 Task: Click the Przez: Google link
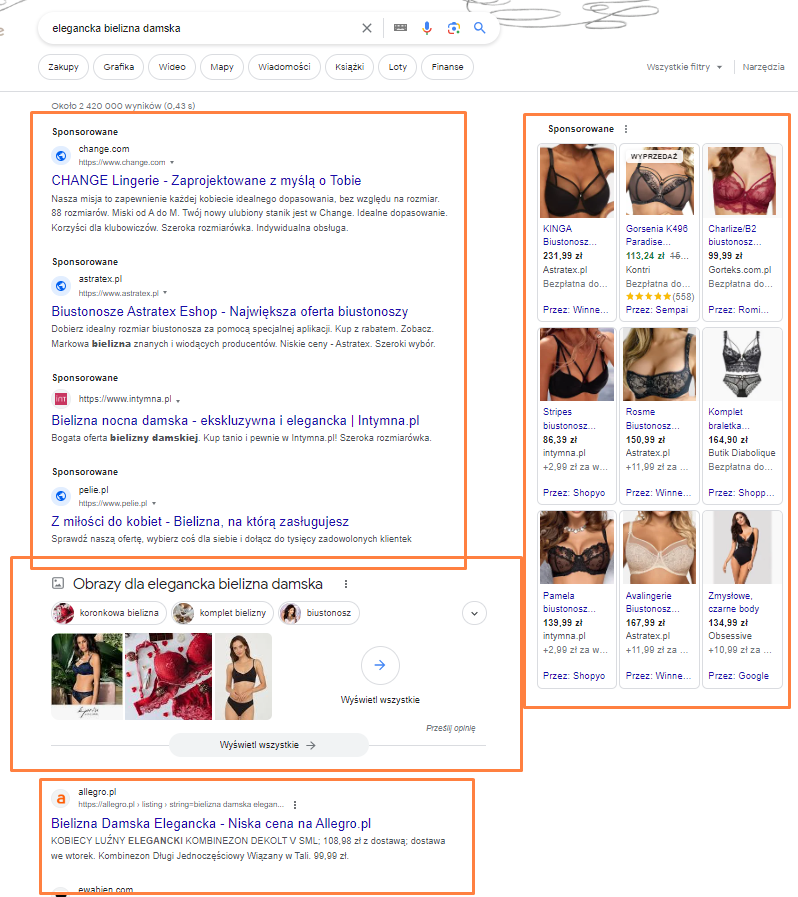point(739,676)
